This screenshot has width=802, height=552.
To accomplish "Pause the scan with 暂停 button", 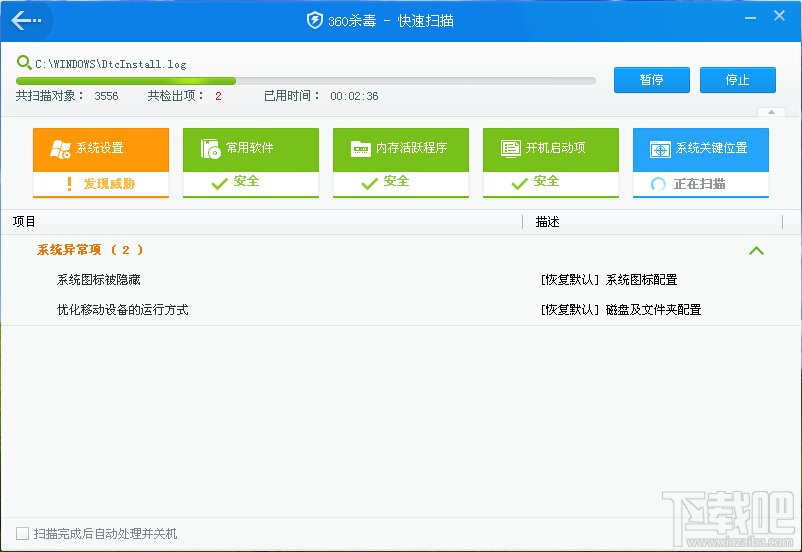I will 652,80.
